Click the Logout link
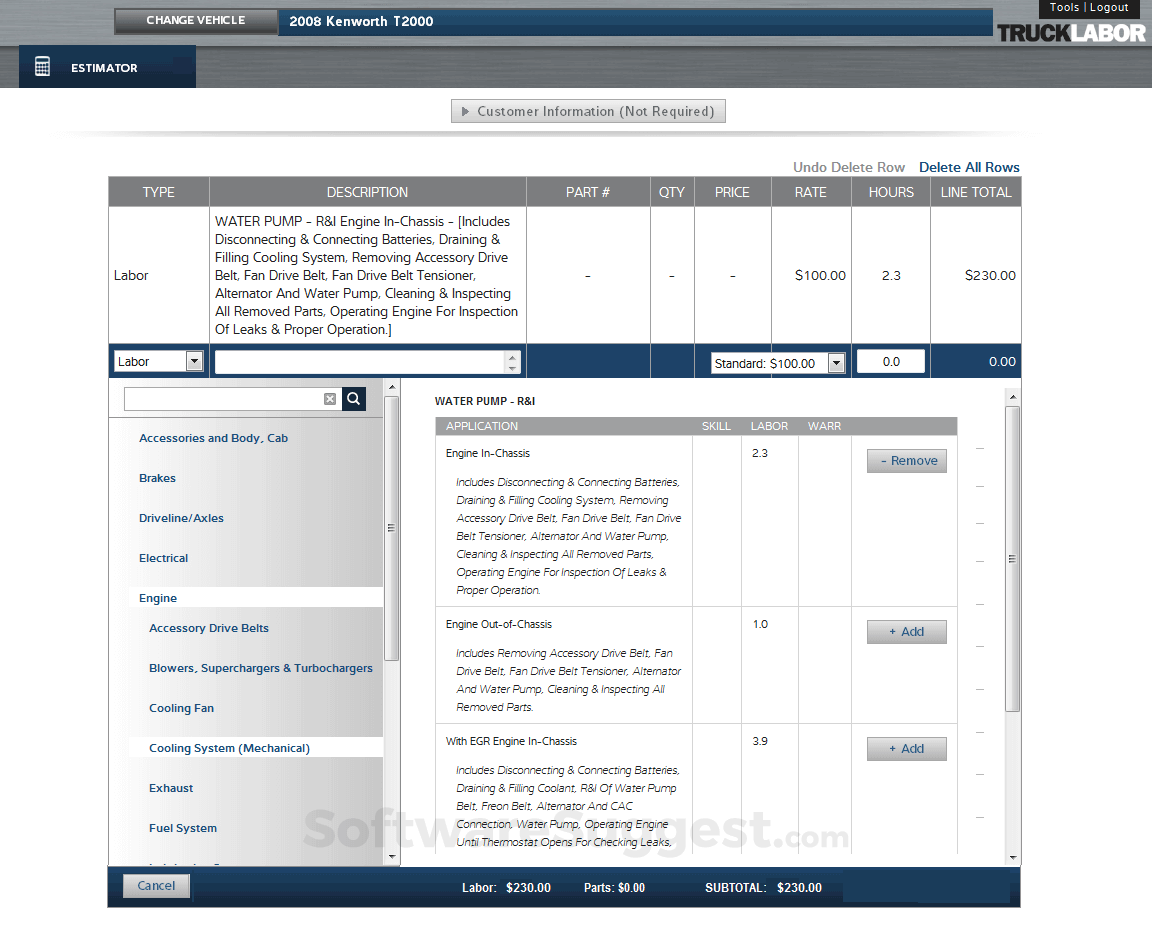Viewport: 1152px width, 927px height. coord(1110,7)
